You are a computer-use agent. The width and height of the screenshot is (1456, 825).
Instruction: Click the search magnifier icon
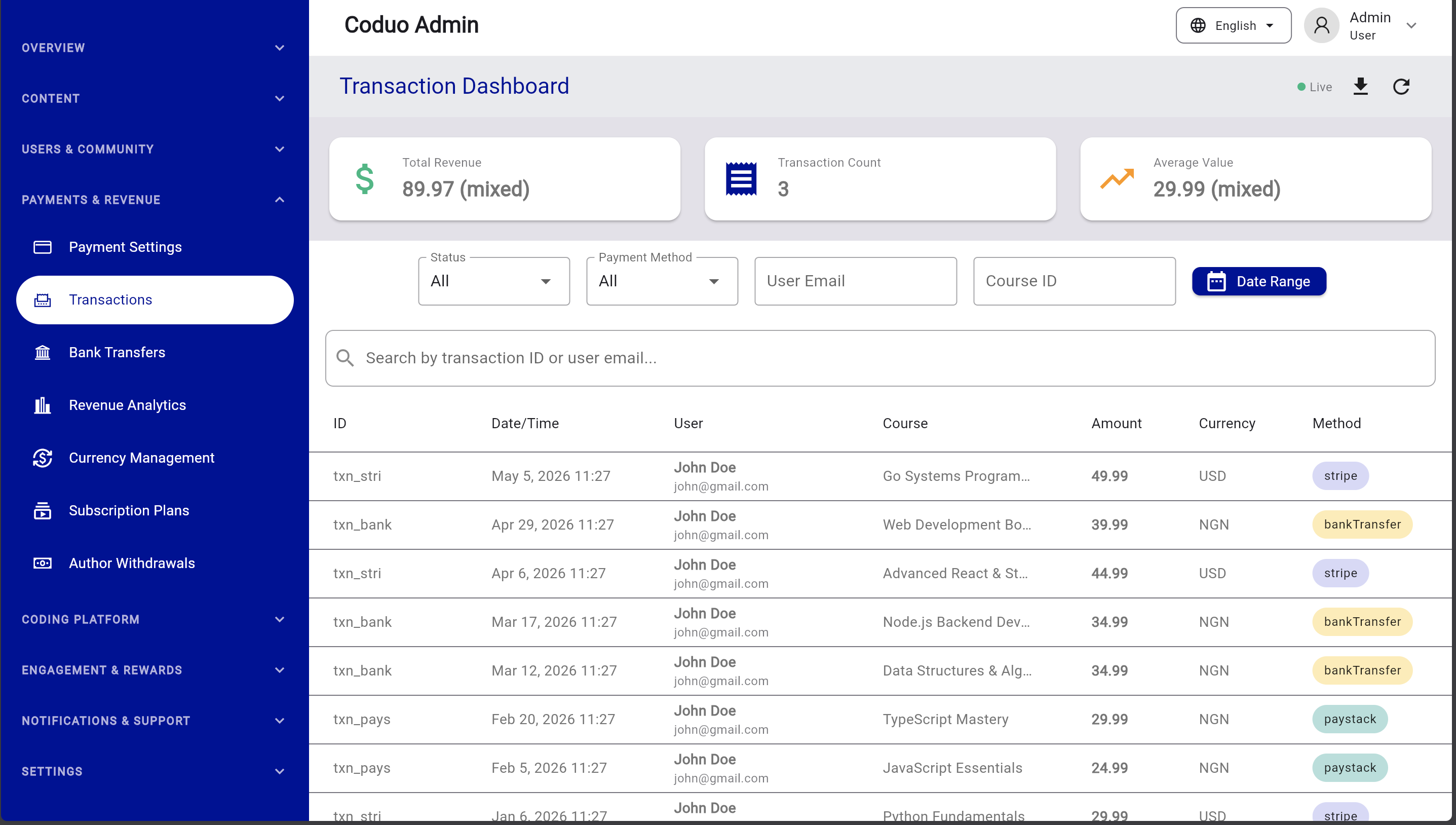[345, 358]
